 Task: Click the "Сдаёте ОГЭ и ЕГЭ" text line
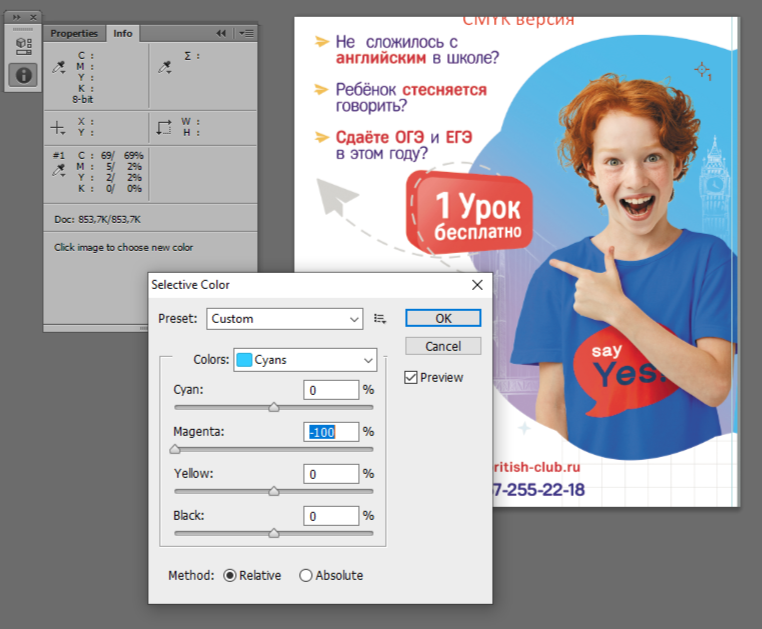click(404, 138)
